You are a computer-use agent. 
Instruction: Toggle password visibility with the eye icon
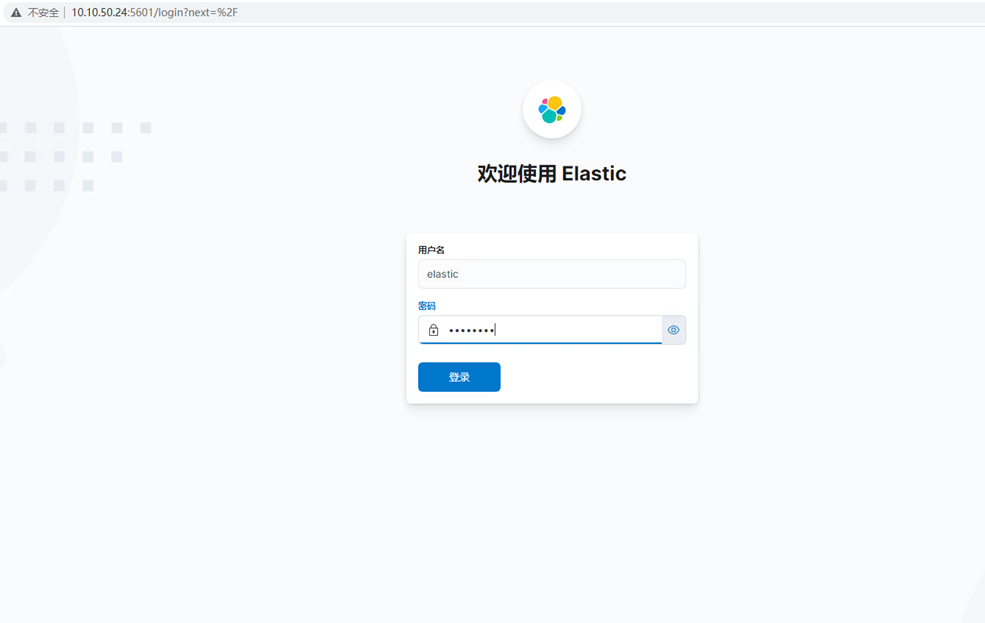(673, 330)
